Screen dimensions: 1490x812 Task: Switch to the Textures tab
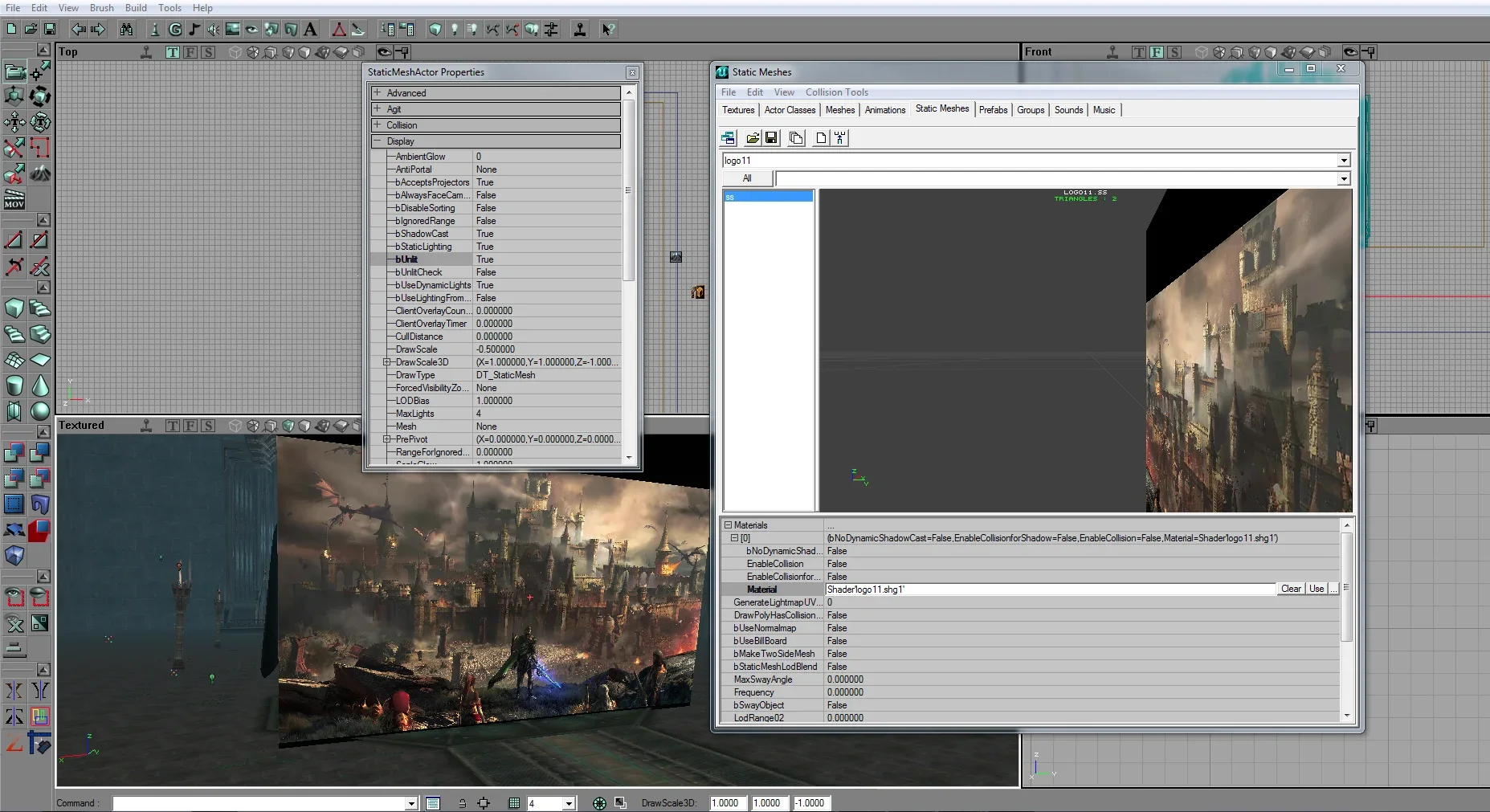click(737, 110)
